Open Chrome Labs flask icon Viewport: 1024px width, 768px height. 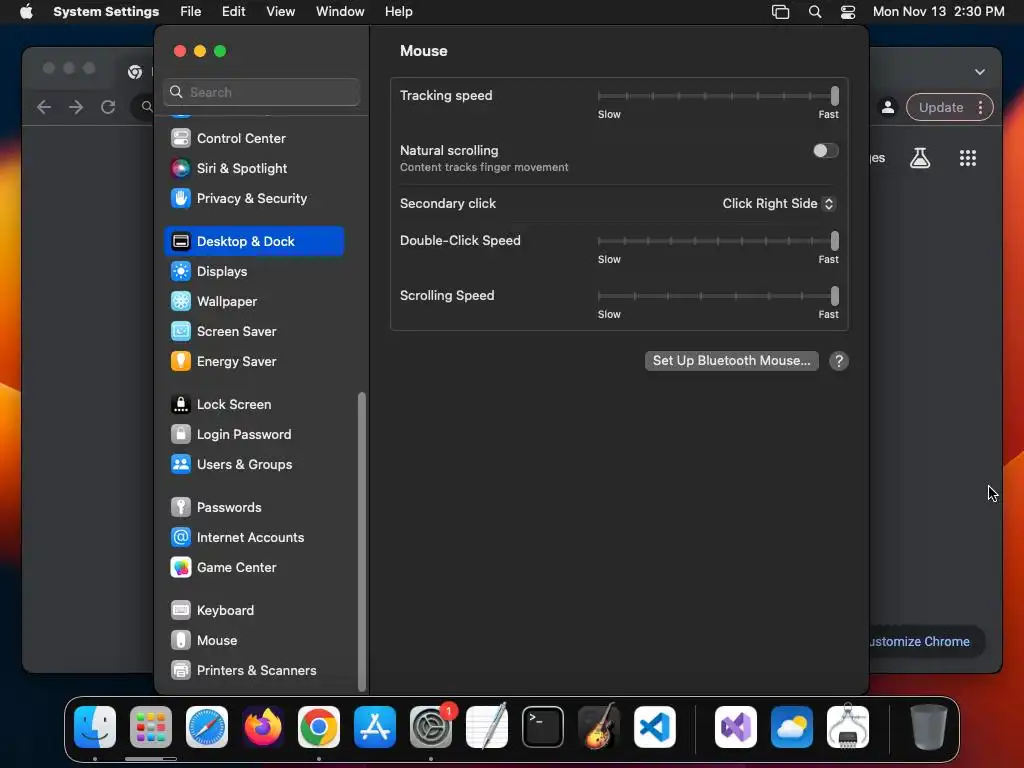click(920, 158)
